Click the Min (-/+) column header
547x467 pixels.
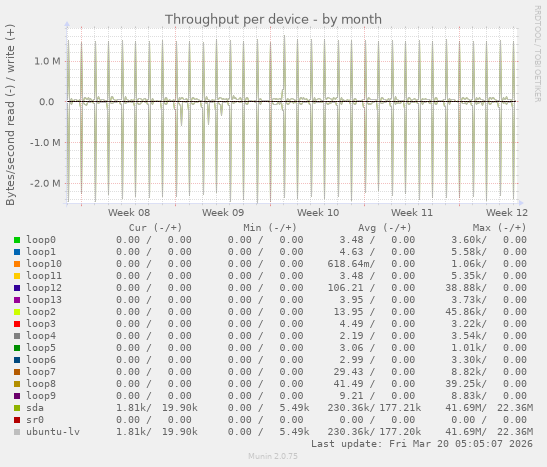point(270,228)
